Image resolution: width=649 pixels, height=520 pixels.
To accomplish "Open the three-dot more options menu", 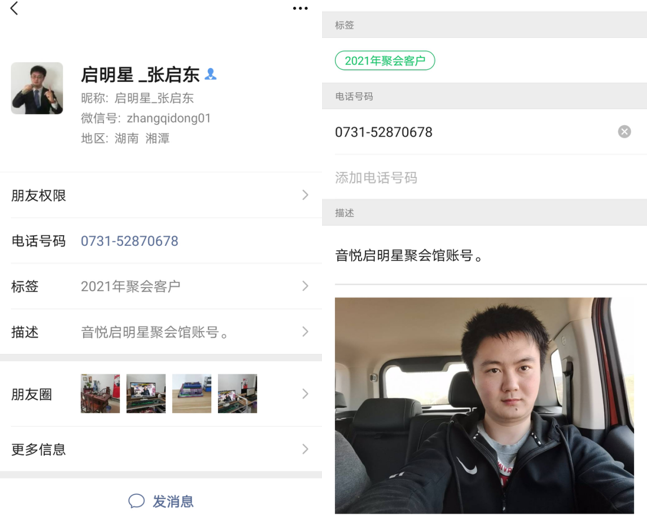I will [x=300, y=8].
